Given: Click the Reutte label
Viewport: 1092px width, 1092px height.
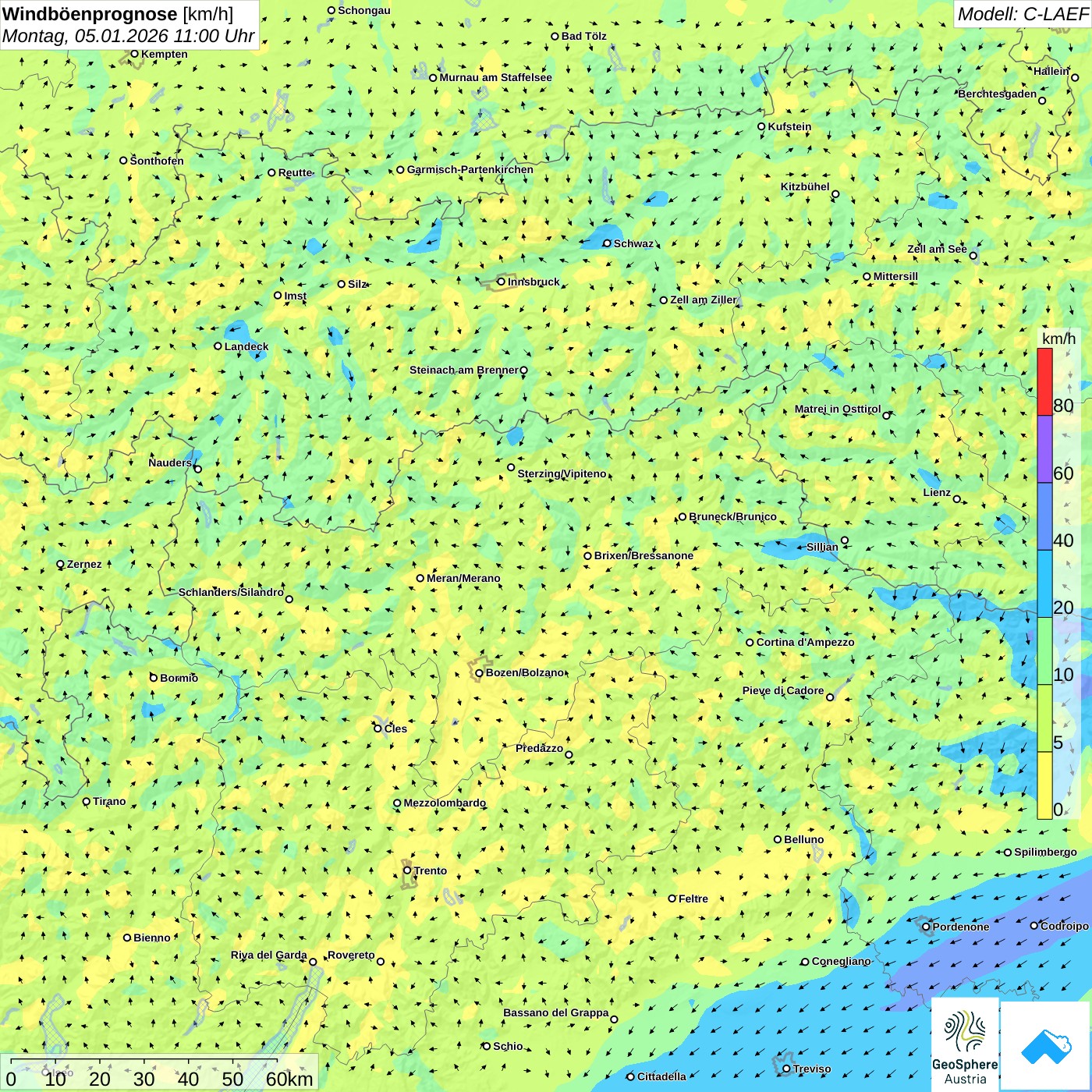Looking at the screenshot, I should pyautogui.click(x=295, y=172).
